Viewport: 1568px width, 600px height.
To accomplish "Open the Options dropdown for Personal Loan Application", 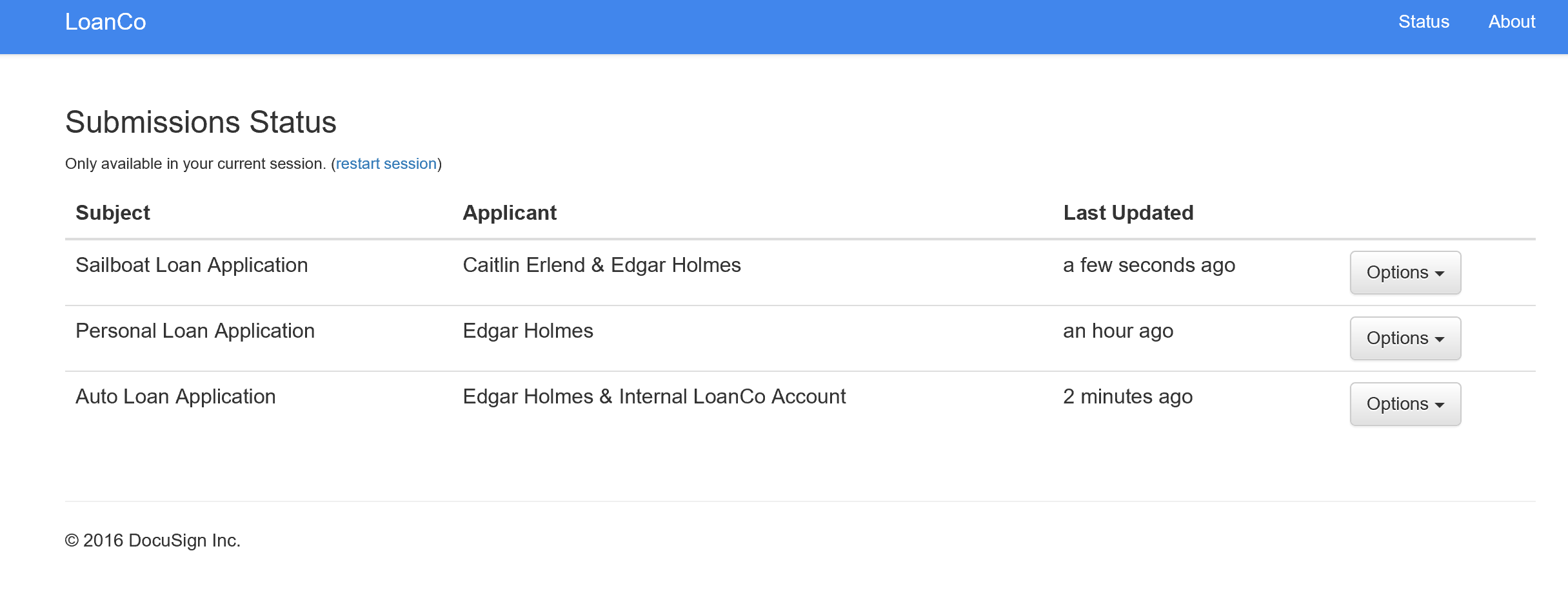I will coord(1405,338).
